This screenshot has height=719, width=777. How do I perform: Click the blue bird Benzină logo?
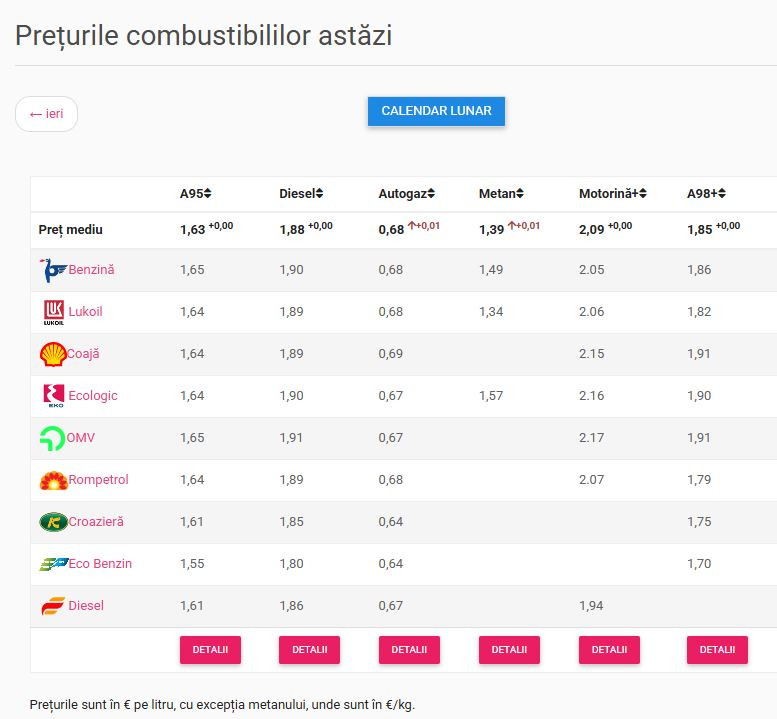point(53,270)
